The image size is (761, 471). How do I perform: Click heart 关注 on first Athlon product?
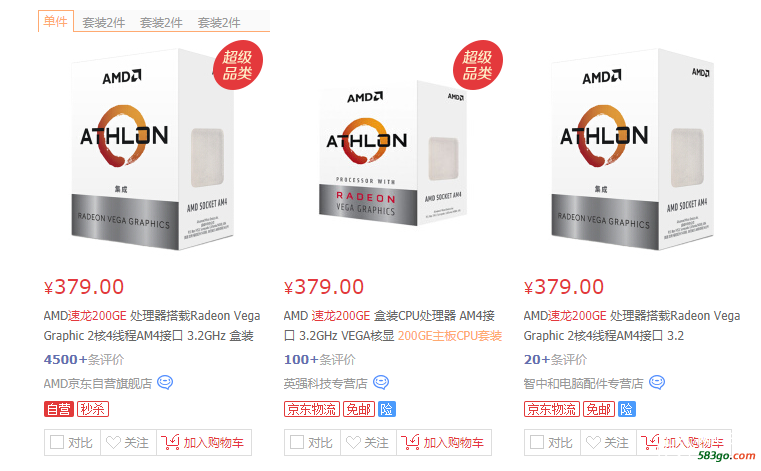[x=128, y=442]
